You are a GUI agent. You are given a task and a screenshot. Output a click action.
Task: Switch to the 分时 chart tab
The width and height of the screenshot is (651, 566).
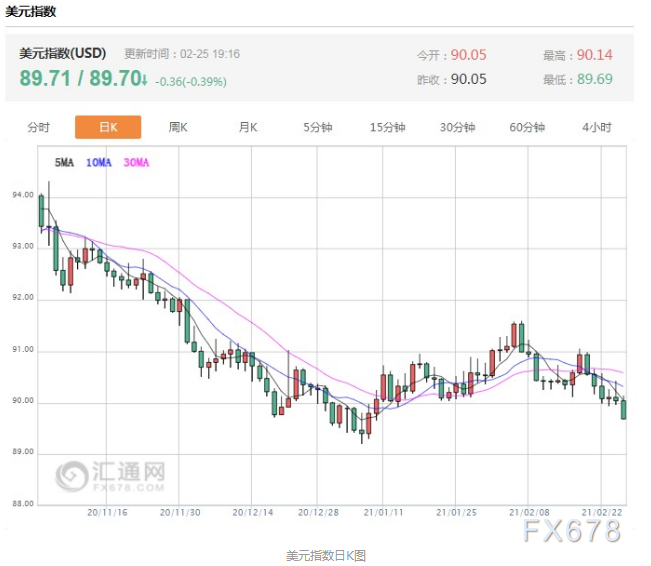point(39,127)
